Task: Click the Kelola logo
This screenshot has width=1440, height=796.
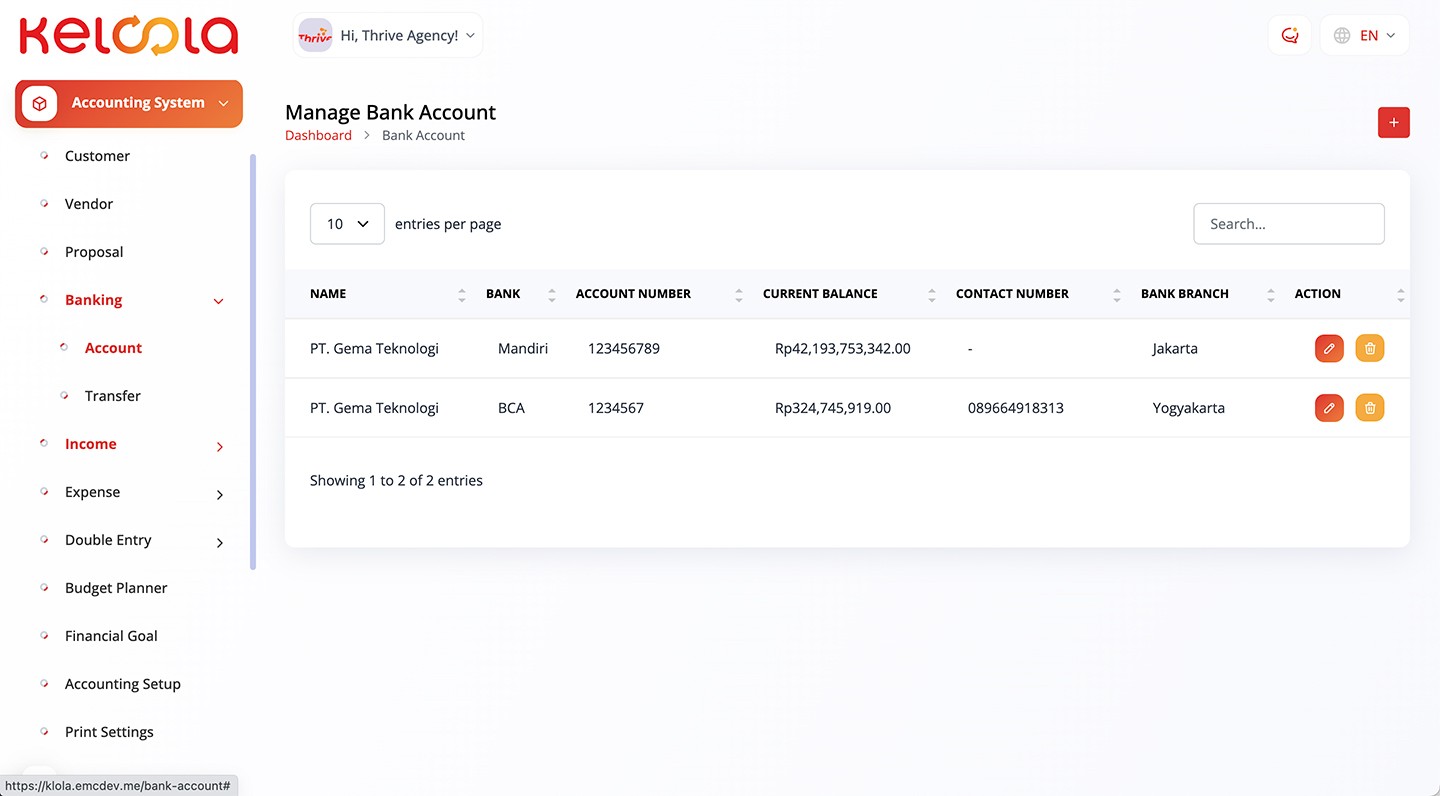Action: click(129, 35)
